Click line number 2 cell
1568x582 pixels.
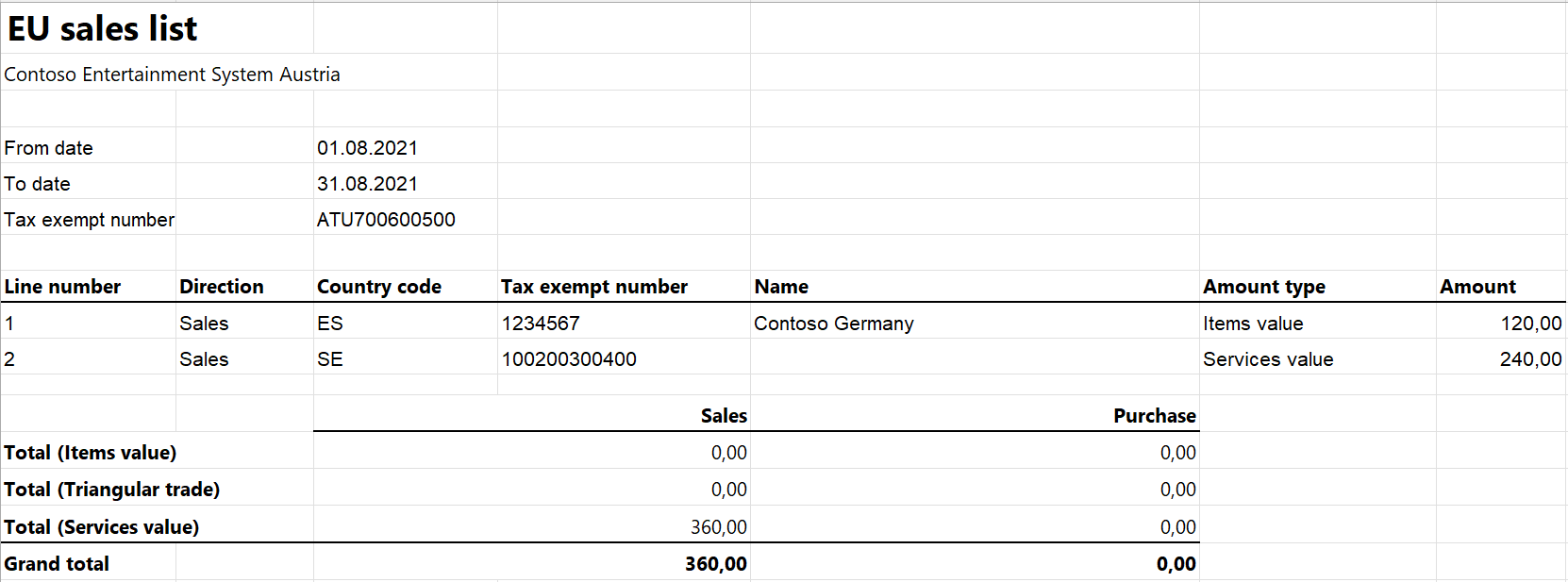coord(9,359)
